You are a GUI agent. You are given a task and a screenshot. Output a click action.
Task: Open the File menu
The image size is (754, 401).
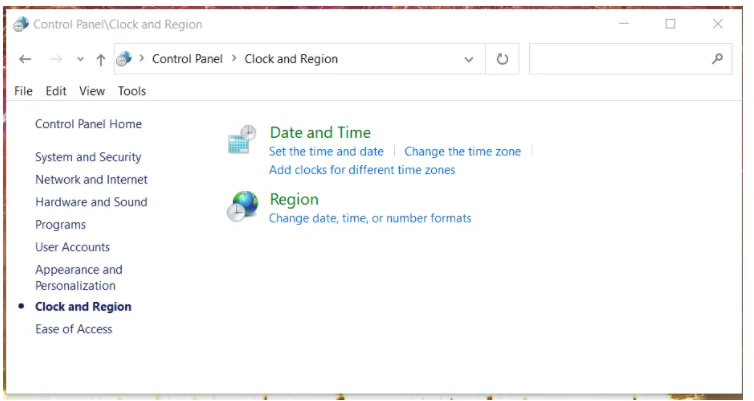coord(24,91)
